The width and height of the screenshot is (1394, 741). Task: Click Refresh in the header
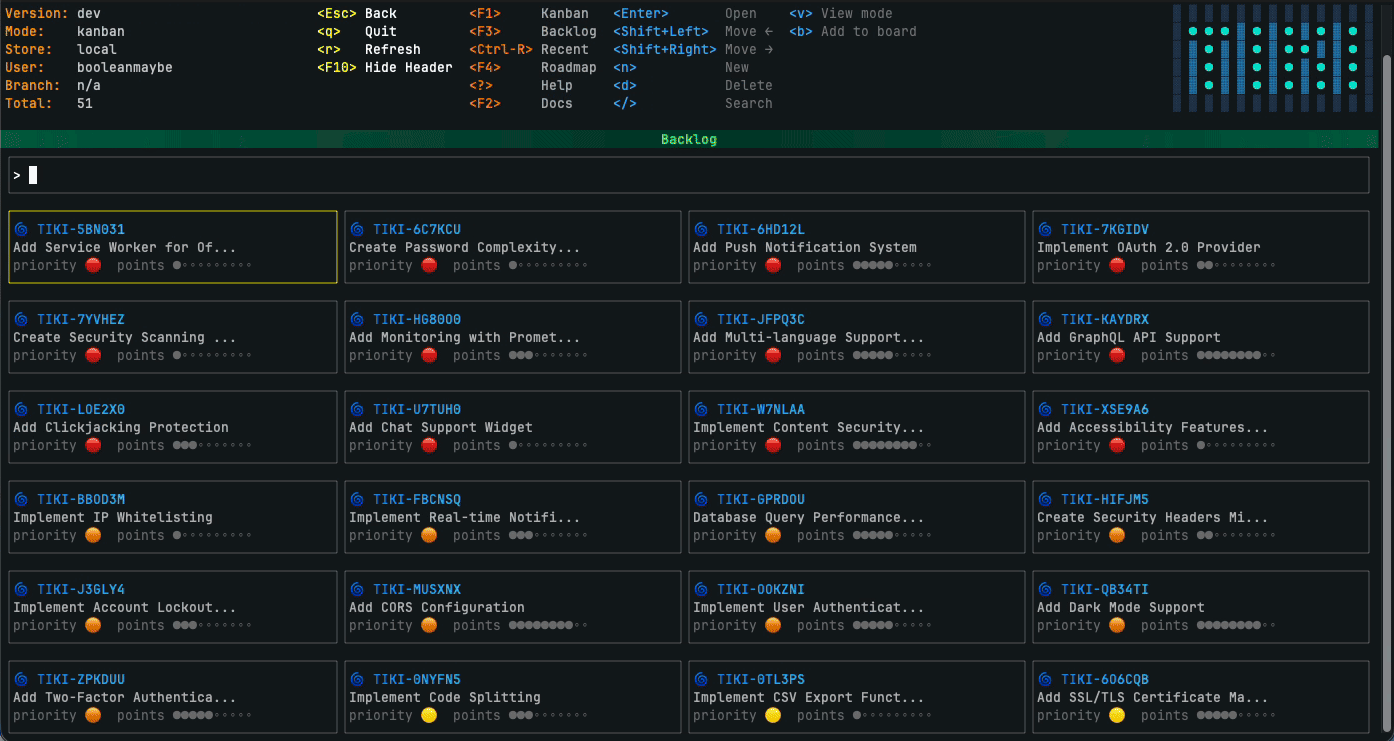(393, 49)
